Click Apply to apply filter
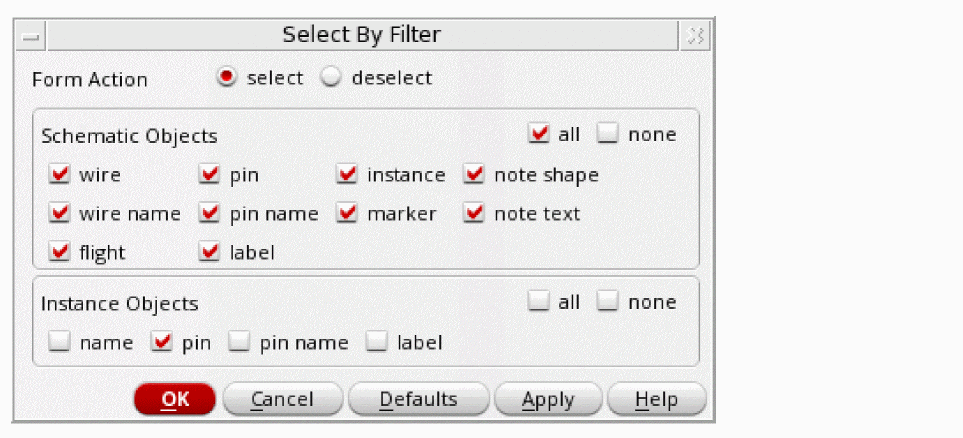This screenshot has height=438, width=963. pyautogui.click(x=548, y=399)
